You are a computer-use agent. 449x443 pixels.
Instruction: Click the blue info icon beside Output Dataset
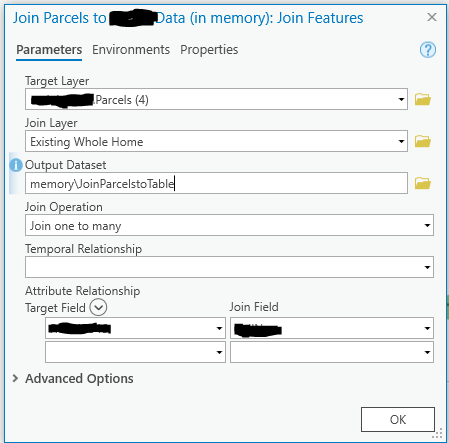pos(16,165)
